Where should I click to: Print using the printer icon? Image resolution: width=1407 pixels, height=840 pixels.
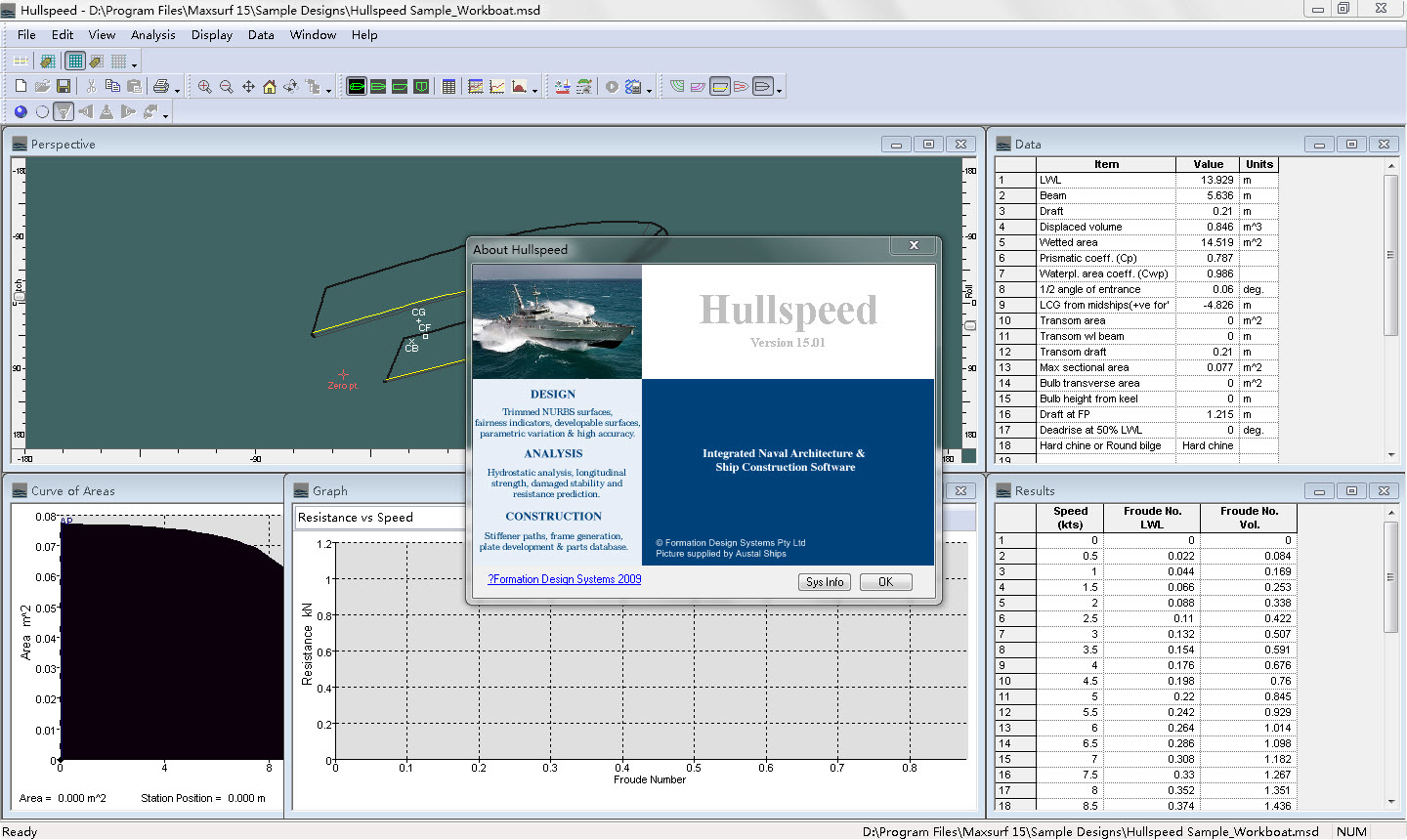point(161,87)
